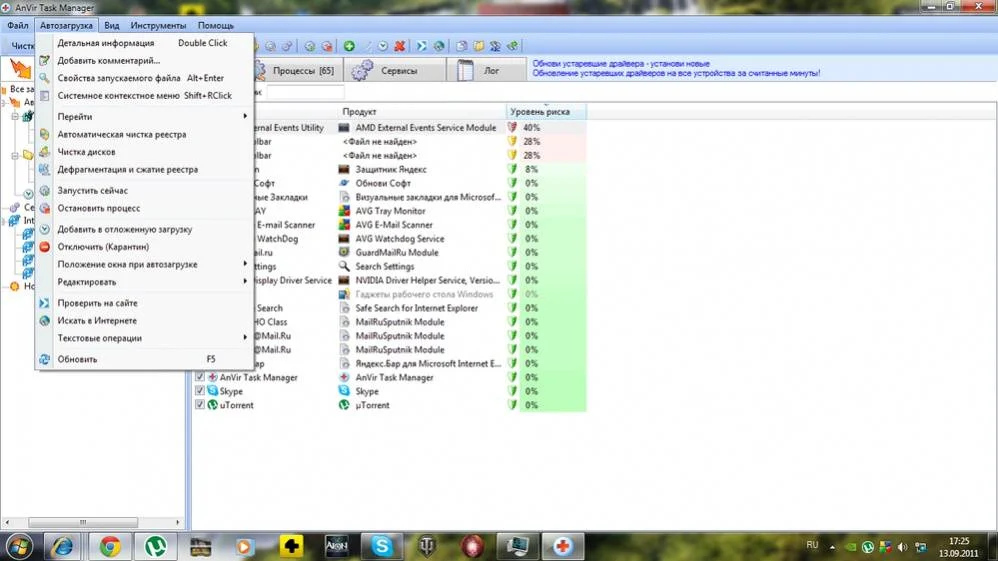Viewport: 998px width, 561px height.
Task: Uncheck the Skype startup checkbox
Action: tap(200, 391)
